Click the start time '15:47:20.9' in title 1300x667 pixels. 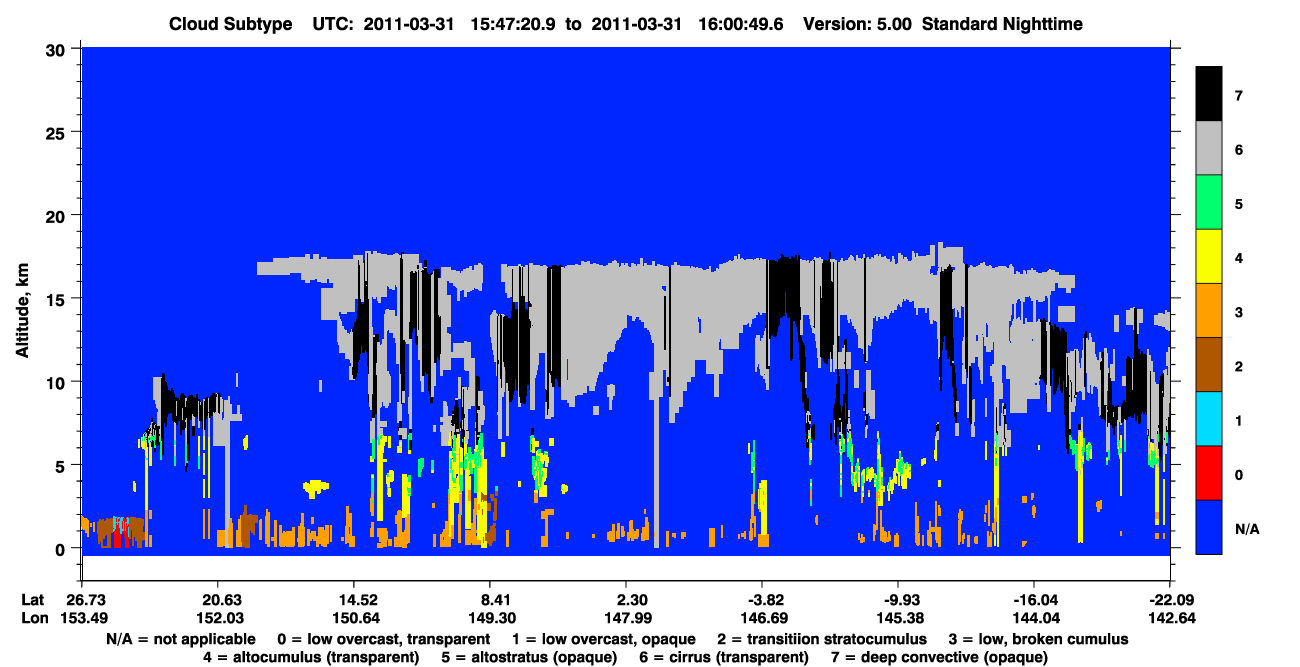pos(515,23)
